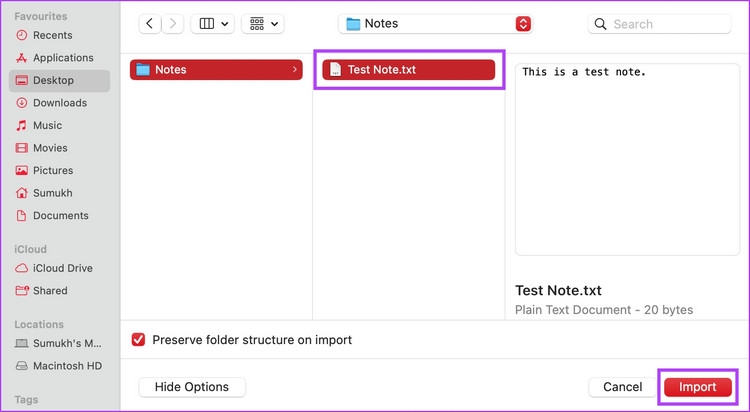Click the file preview text area

click(x=628, y=159)
